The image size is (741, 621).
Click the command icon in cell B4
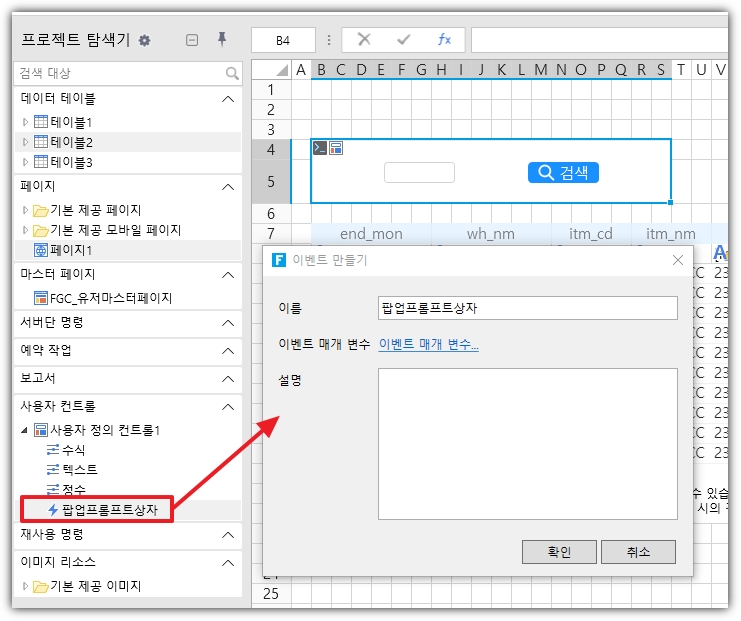[320, 148]
